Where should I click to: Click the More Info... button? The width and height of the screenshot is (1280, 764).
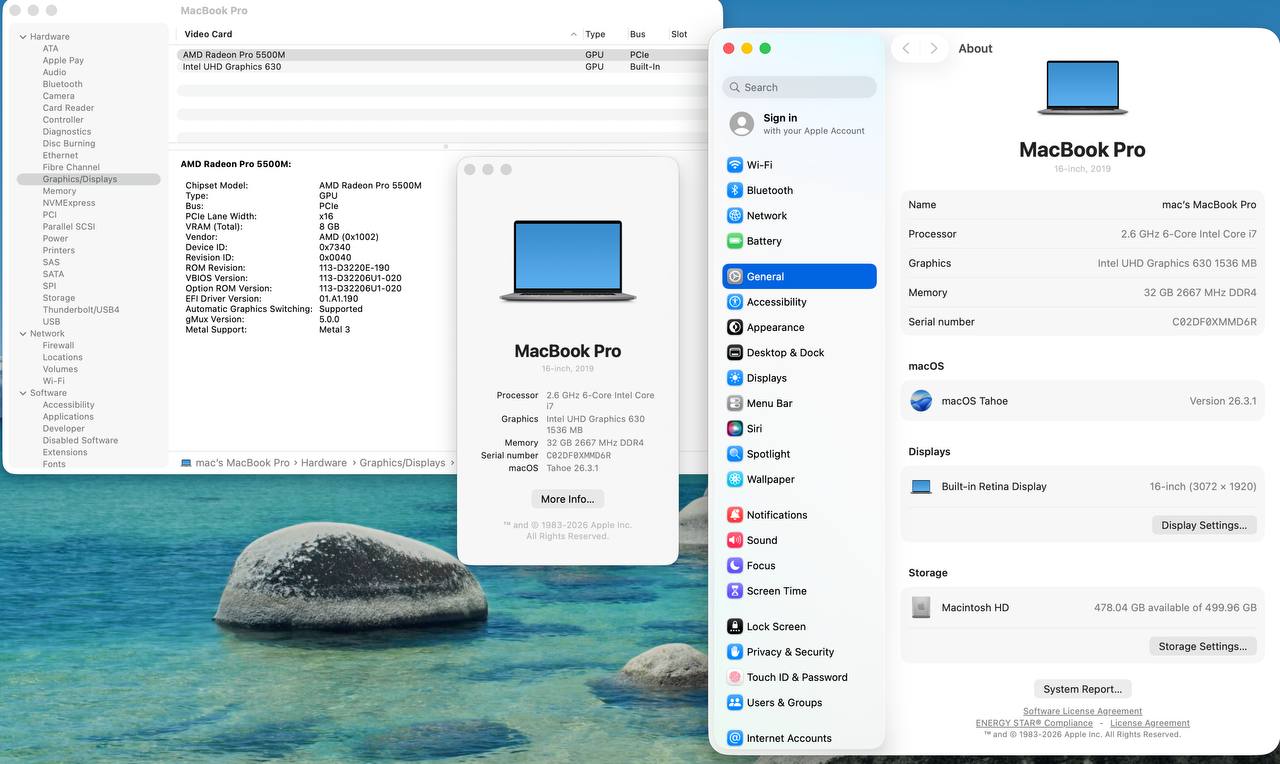pos(567,499)
